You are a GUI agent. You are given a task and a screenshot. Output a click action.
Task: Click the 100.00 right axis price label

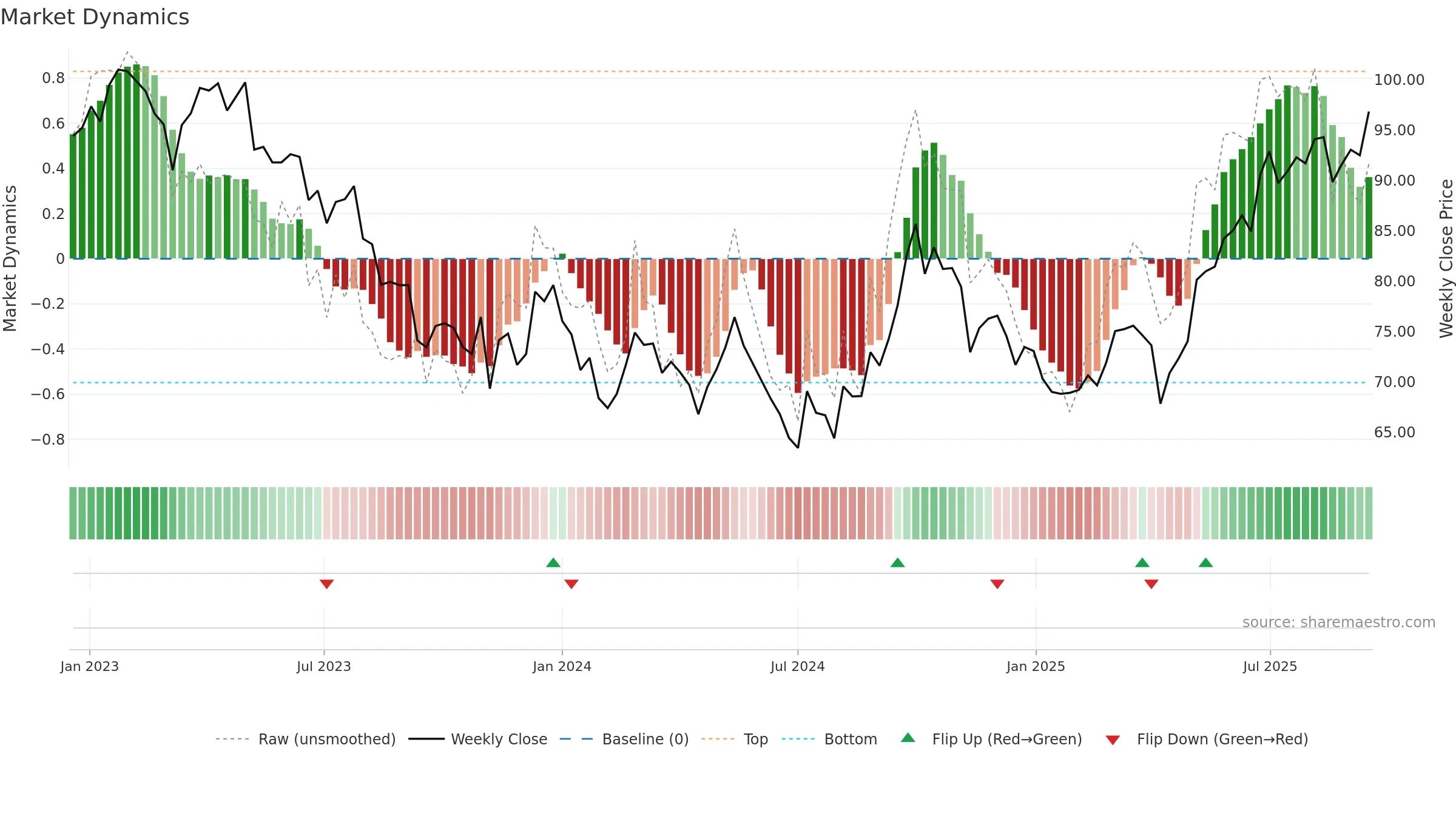(x=1400, y=79)
